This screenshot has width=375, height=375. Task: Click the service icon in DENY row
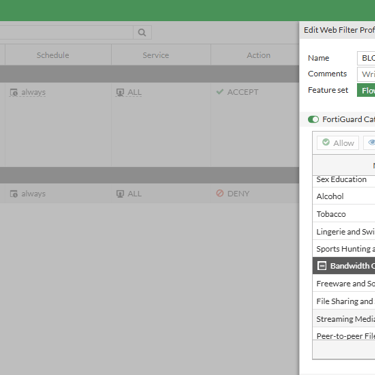(x=120, y=194)
